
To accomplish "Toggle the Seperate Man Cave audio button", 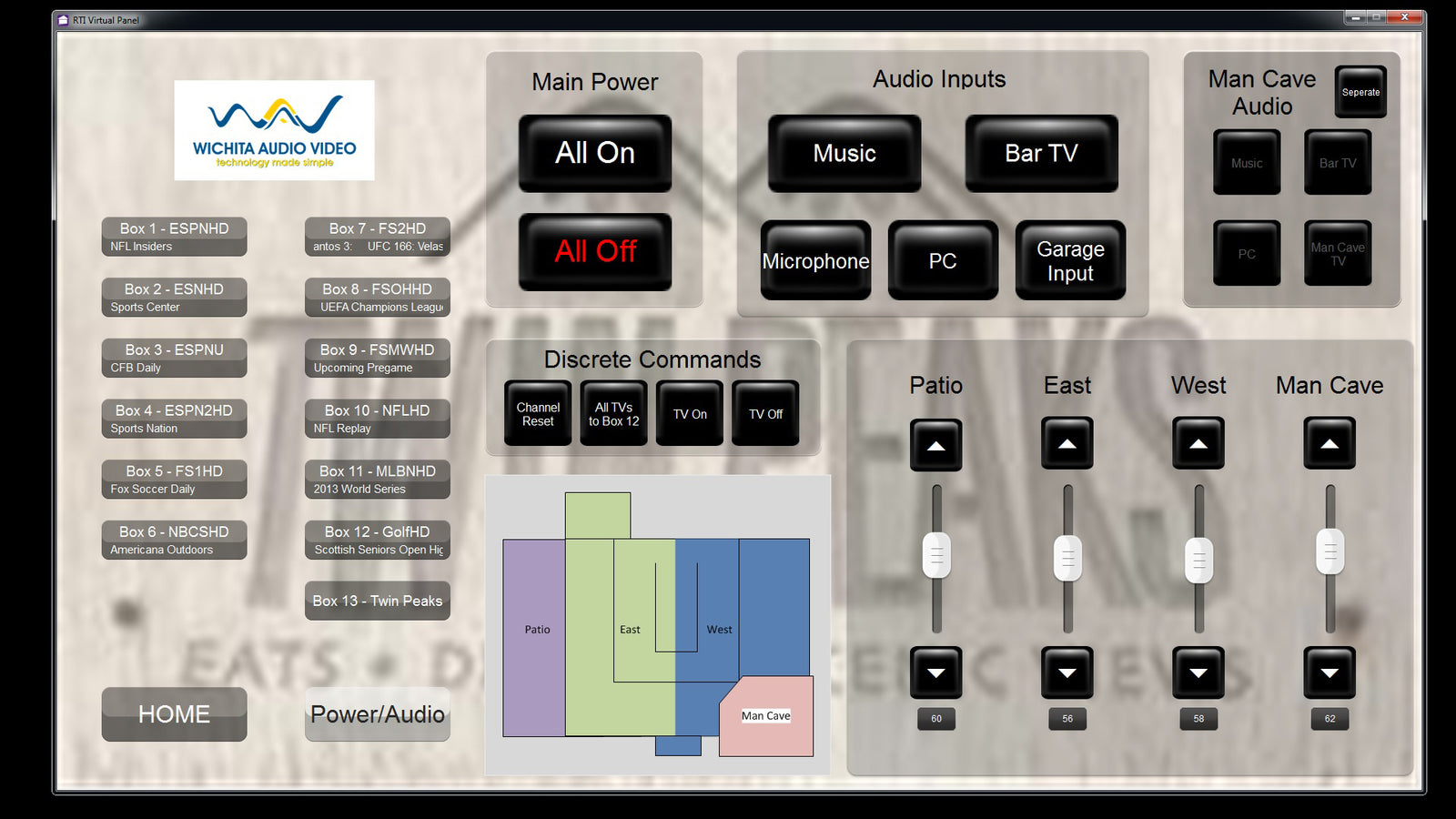I will (x=1360, y=92).
